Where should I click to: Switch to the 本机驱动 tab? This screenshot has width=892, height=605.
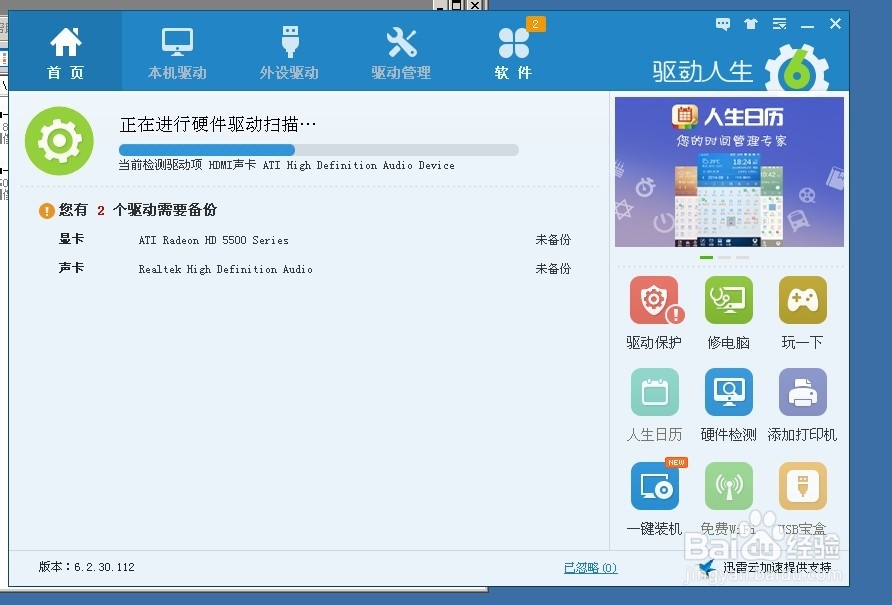pyautogui.click(x=176, y=50)
